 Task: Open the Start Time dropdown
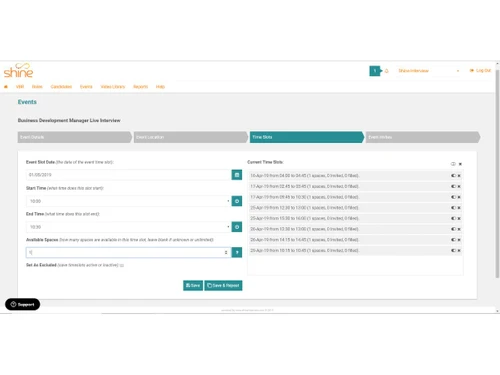pos(128,201)
